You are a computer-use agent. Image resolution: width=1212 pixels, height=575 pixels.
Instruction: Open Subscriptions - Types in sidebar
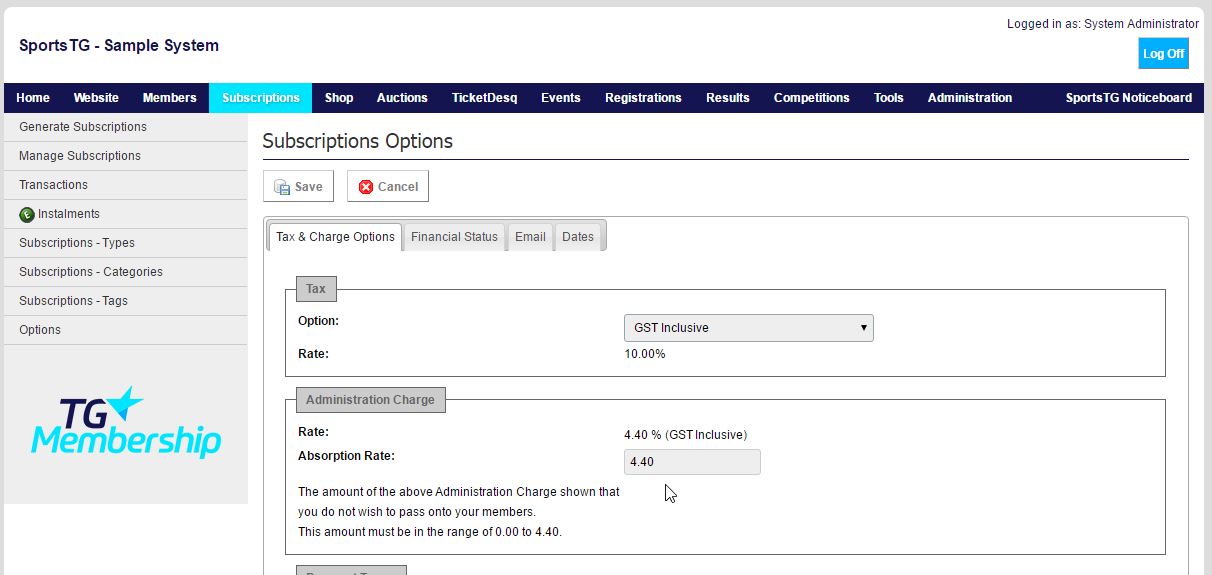click(x=126, y=243)
